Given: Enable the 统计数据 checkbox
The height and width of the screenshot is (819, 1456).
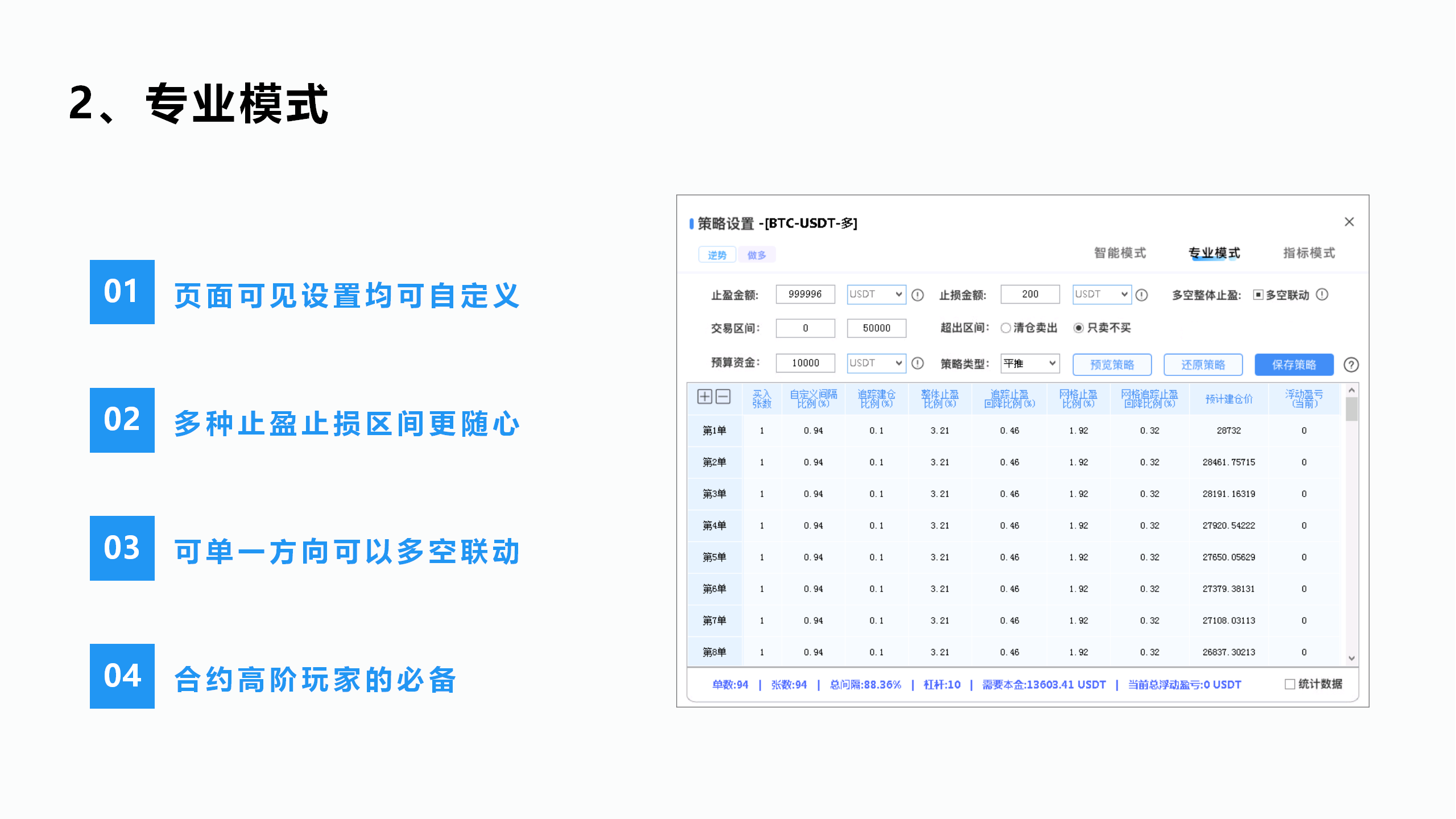Looking at the screenshot, I should [x=1290, y=684].
